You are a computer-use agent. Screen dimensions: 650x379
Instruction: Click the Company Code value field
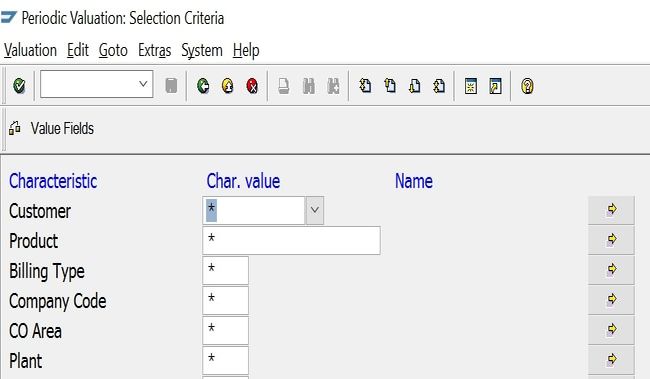pos(226,300)
